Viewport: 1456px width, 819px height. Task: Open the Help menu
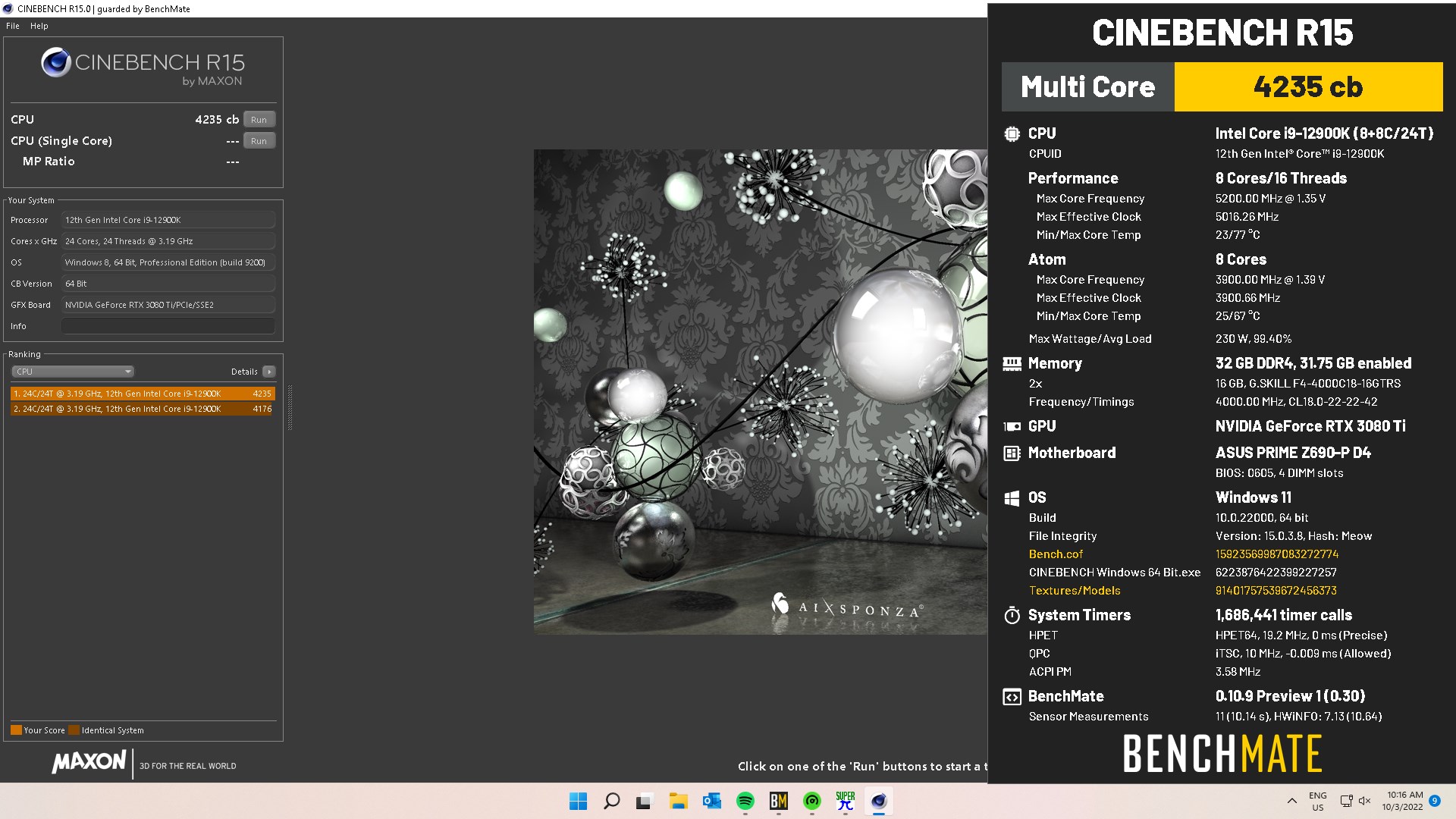39,26
